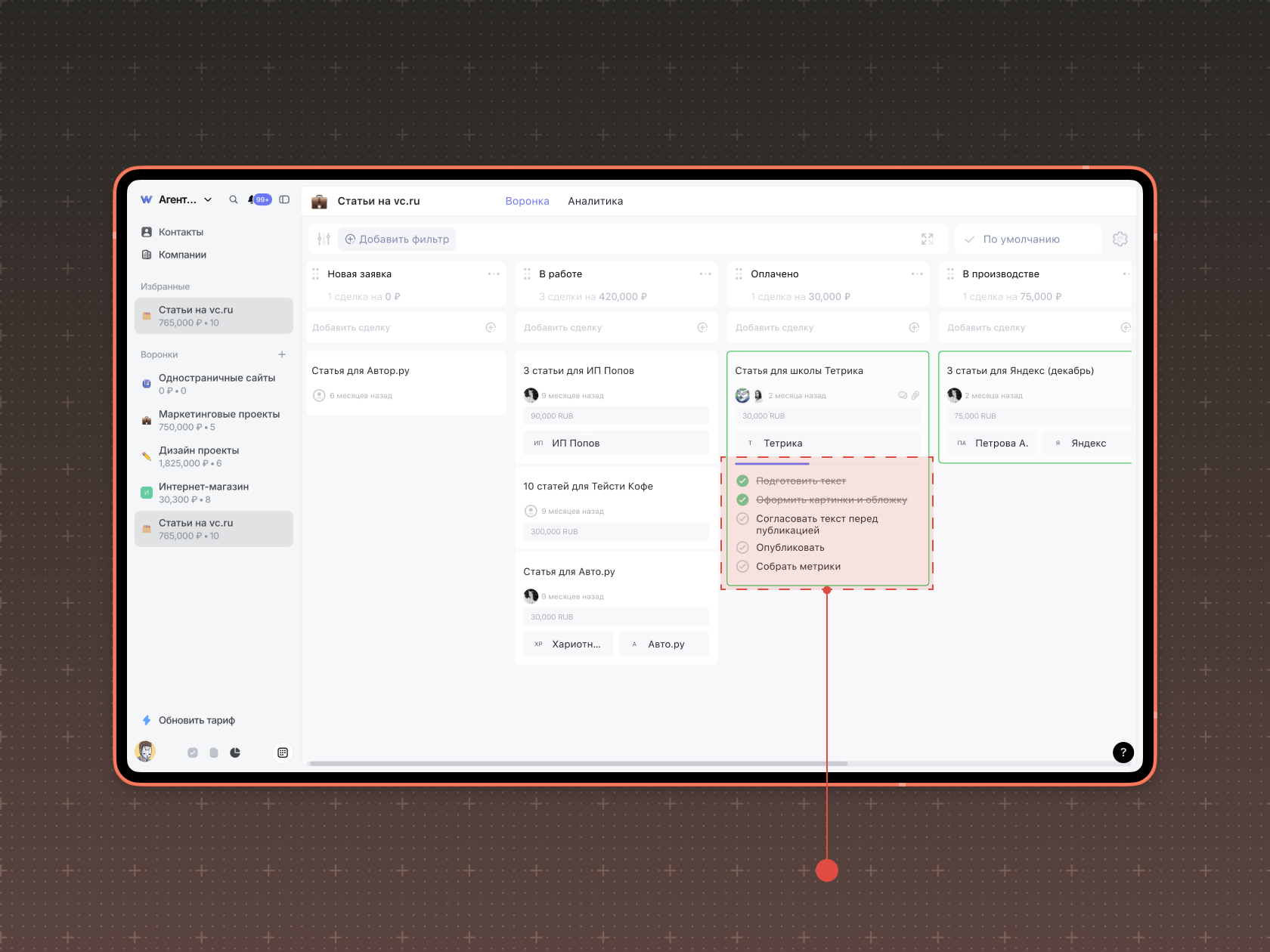Open filter sliders icon beside Добавить фильтр
The image size is (1270, 952).
pos(324,239)
